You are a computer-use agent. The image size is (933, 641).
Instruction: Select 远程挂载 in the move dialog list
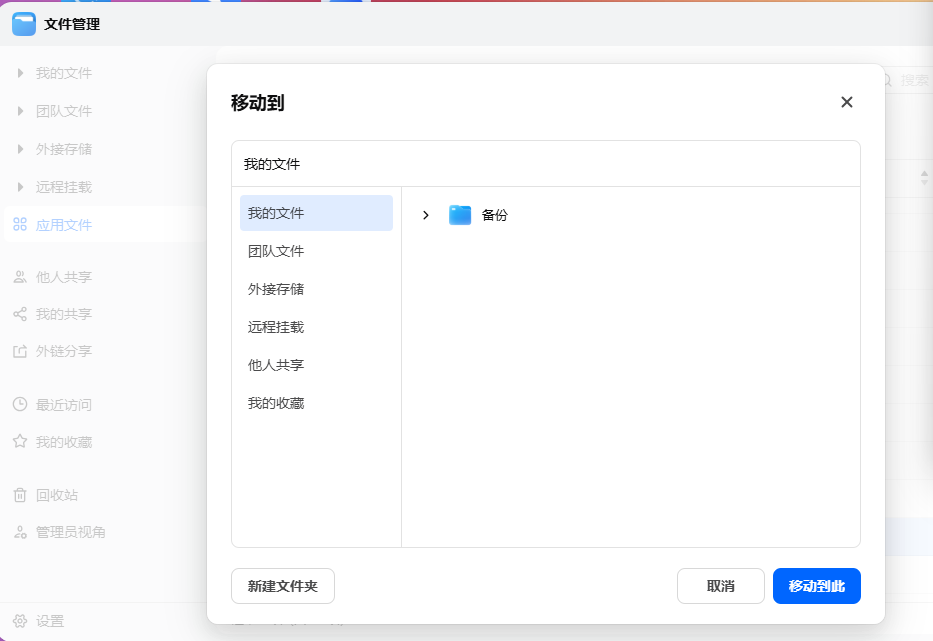(276, 327)
